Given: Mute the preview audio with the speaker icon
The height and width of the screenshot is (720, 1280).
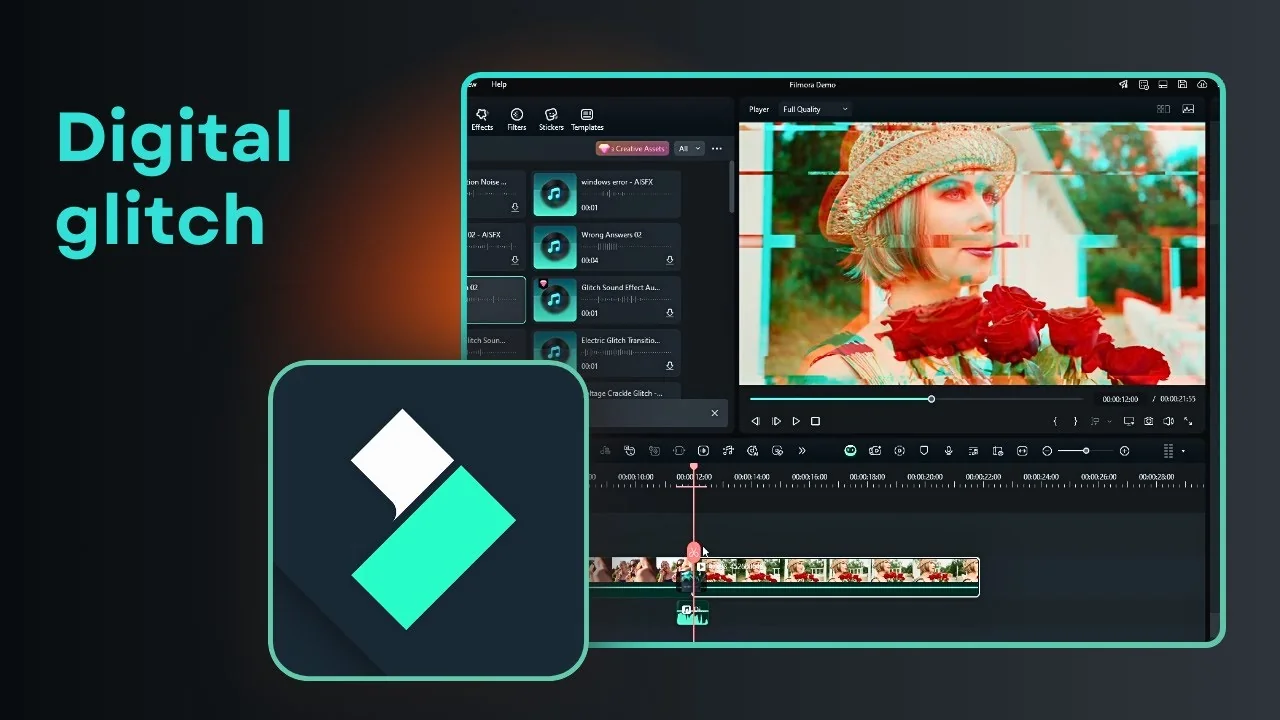Looking at the screenshot, I should (x=1168, y=421).
